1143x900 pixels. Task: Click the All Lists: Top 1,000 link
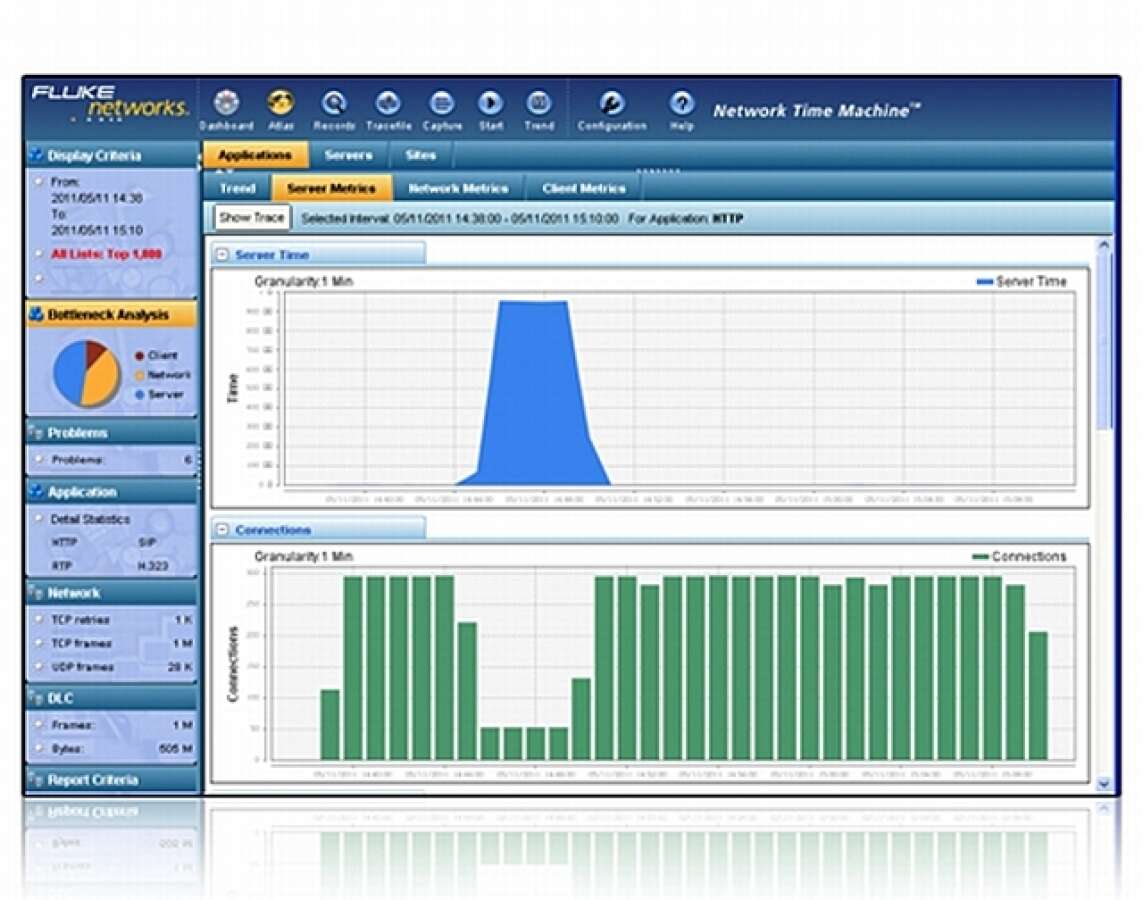point(106,254)
